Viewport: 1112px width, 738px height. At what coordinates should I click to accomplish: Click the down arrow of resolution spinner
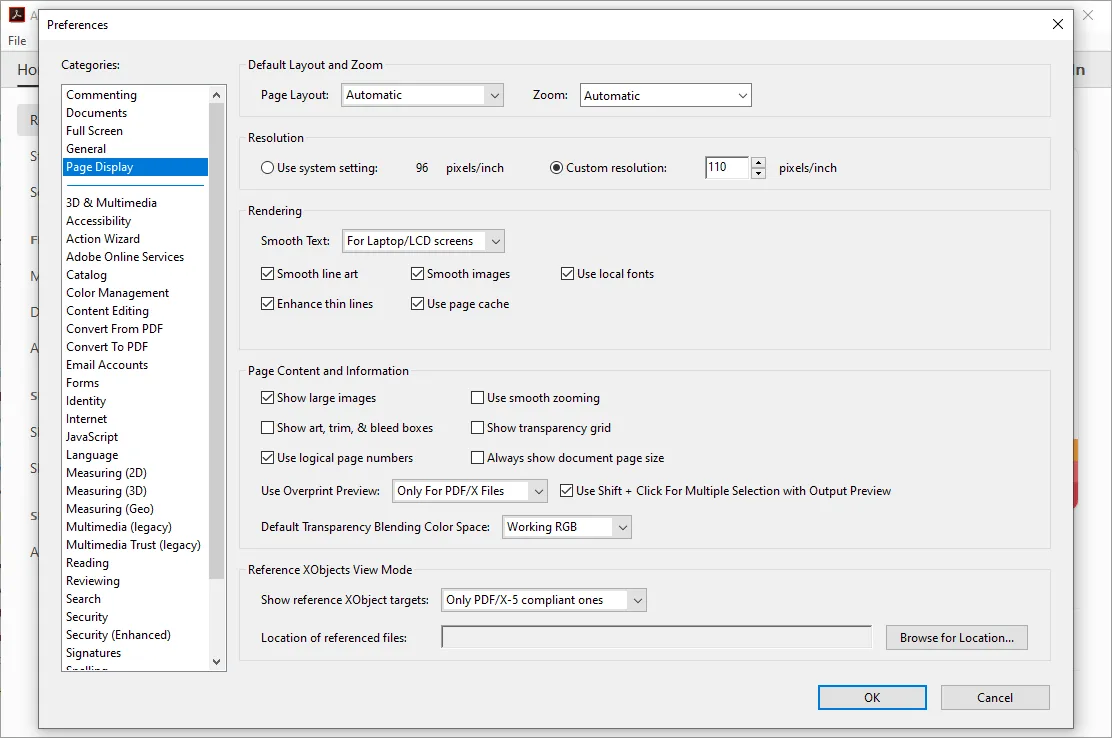(x=759, y=173)
